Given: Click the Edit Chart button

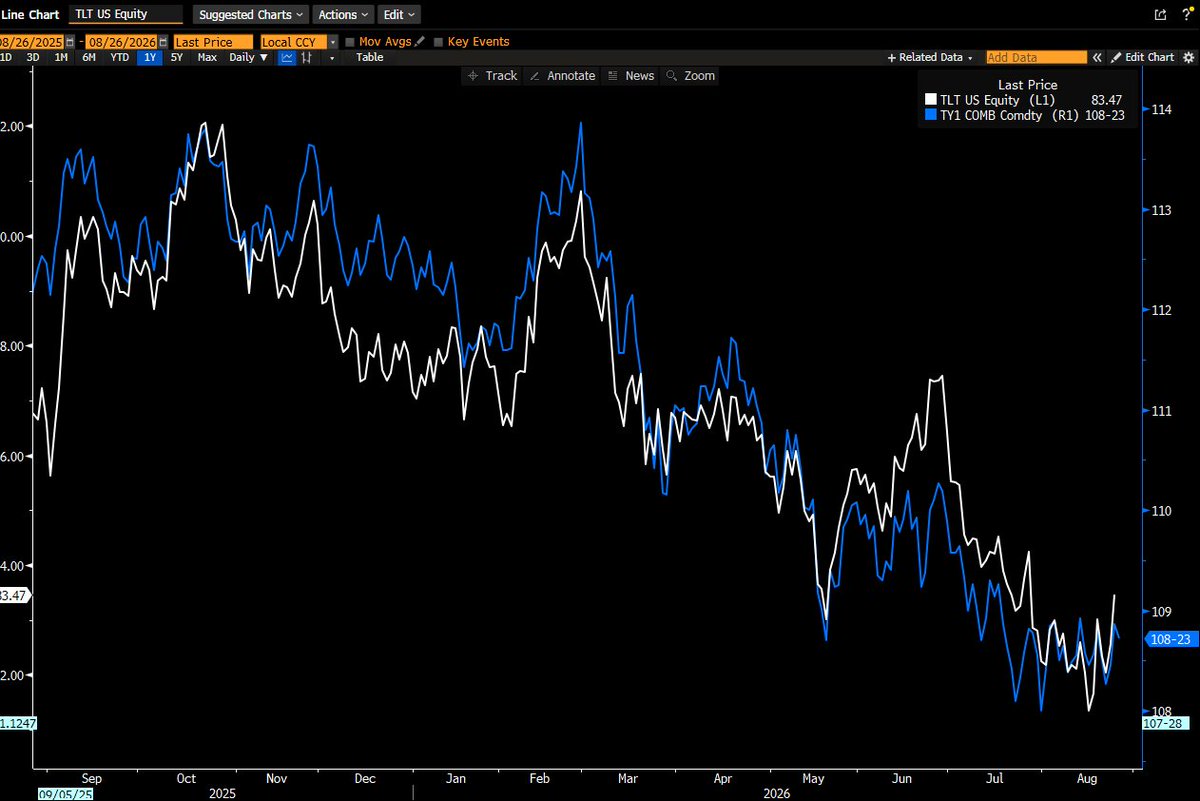Looking at the screenshot, I should coord(1143,57).
